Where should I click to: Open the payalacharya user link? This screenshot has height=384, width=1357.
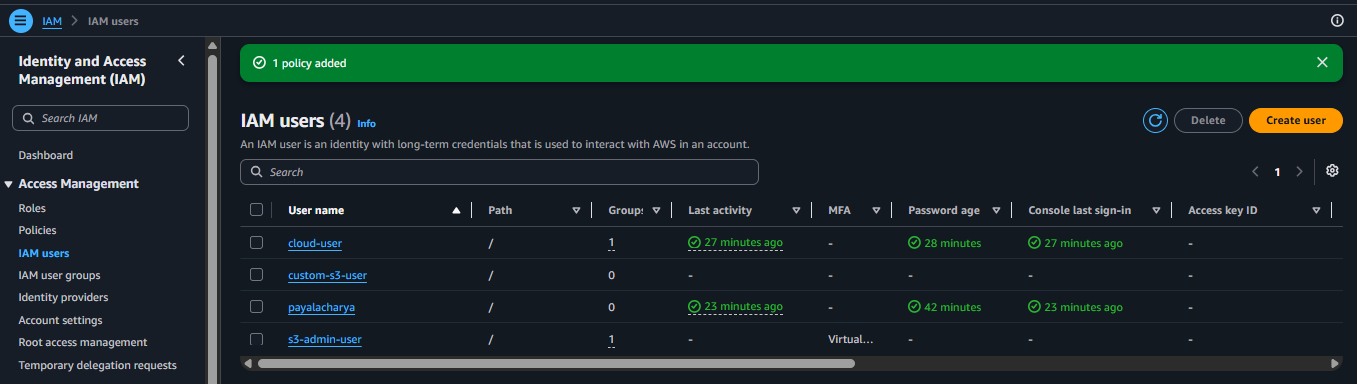(321, 307)
